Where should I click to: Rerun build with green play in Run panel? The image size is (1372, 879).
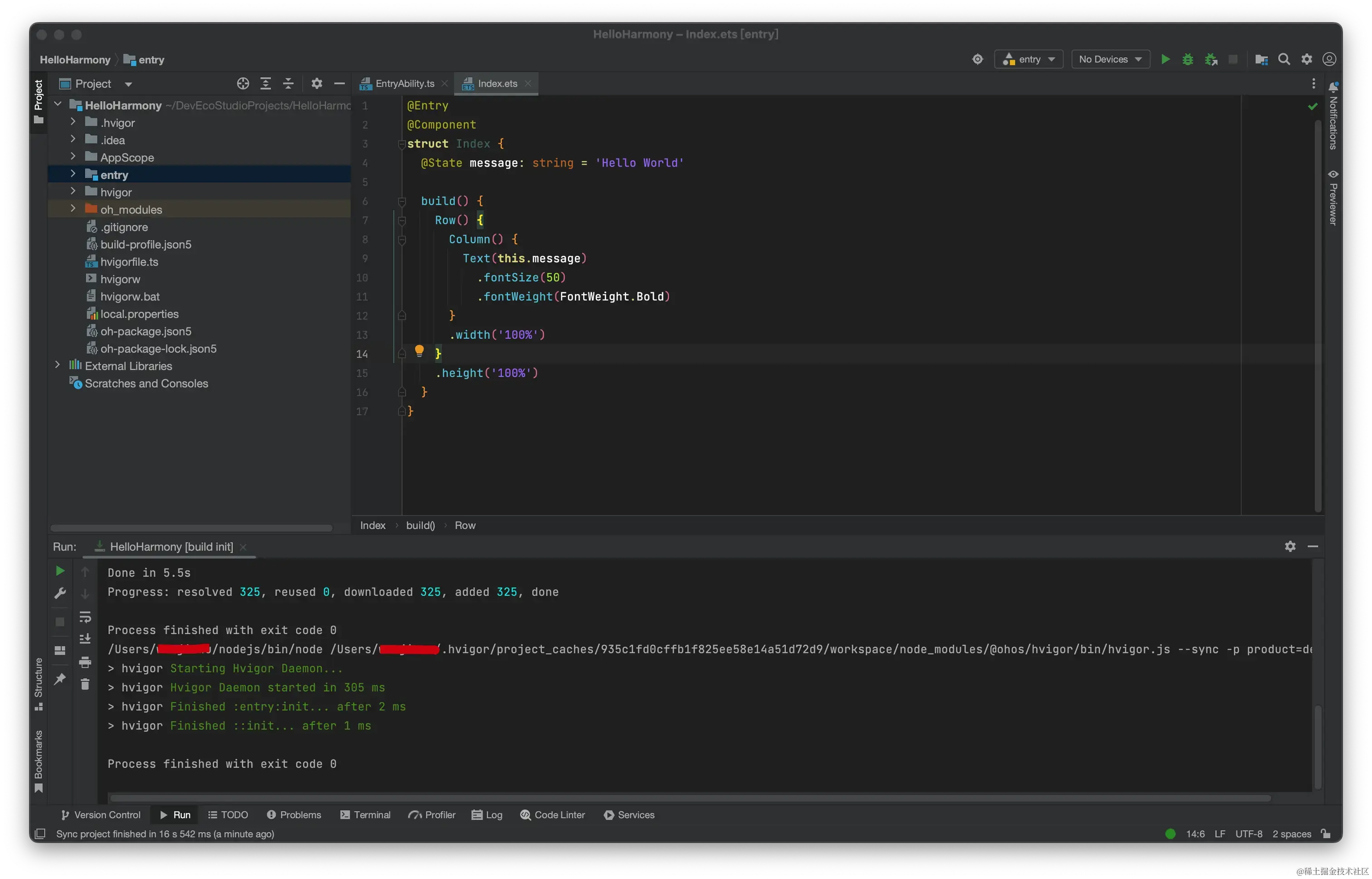click(60, 571)
